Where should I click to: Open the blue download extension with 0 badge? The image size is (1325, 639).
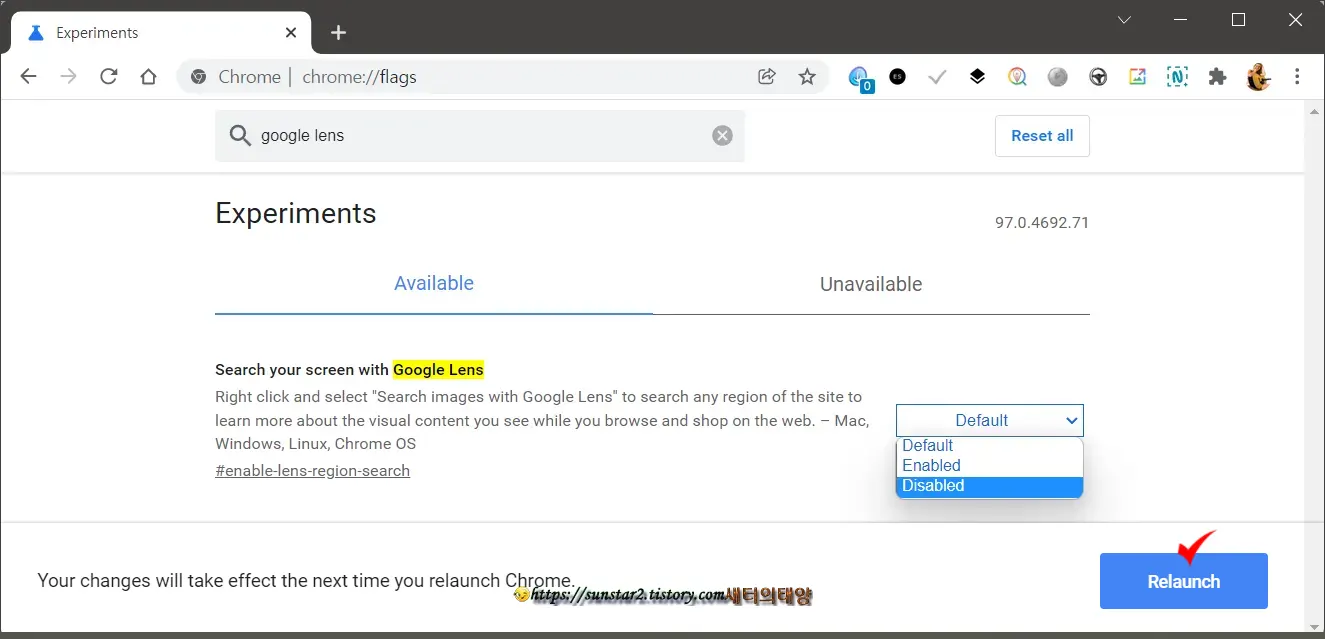tap(860, 78)
